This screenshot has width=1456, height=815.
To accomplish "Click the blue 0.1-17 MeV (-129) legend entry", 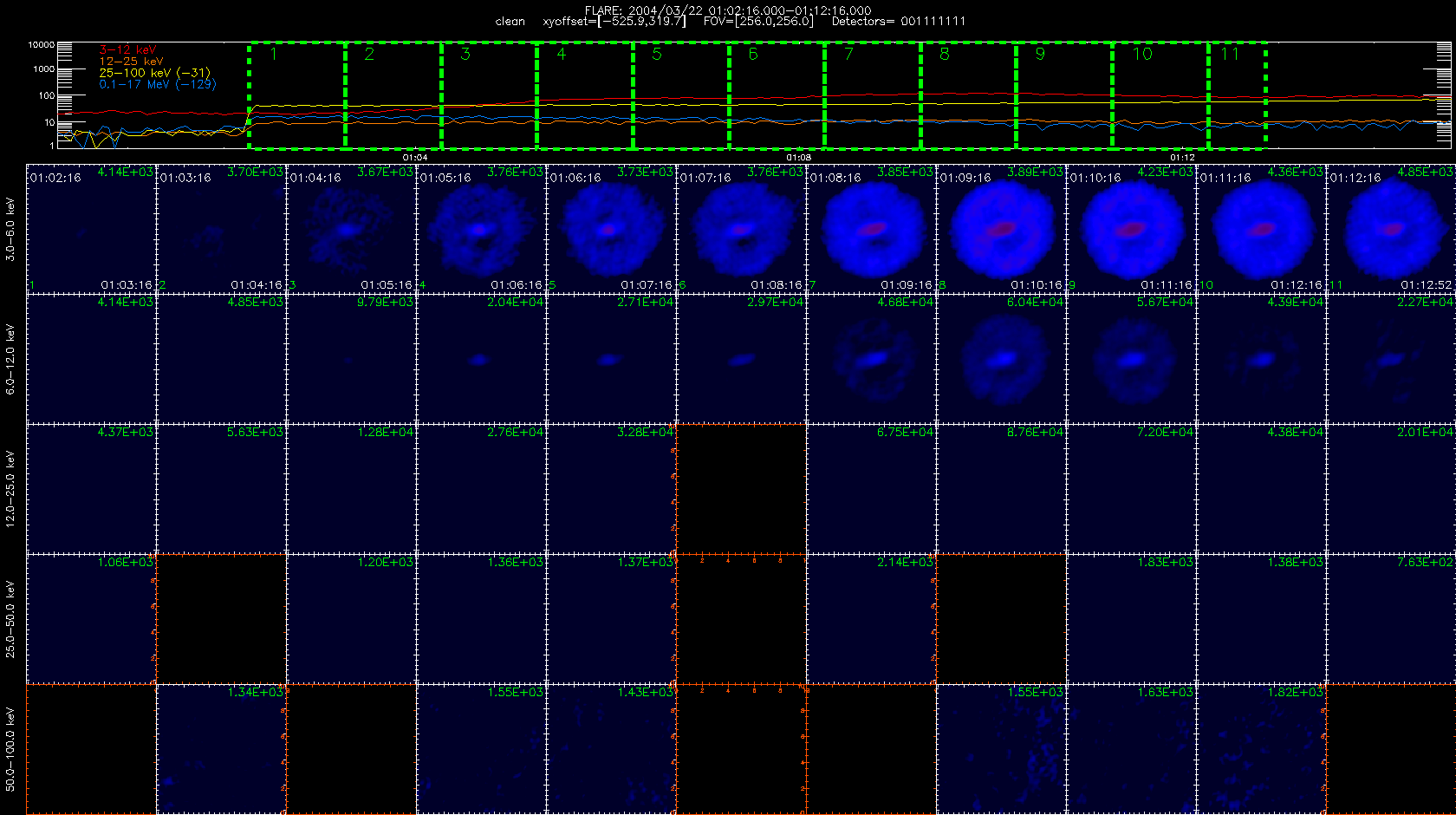I will point(158,84).
